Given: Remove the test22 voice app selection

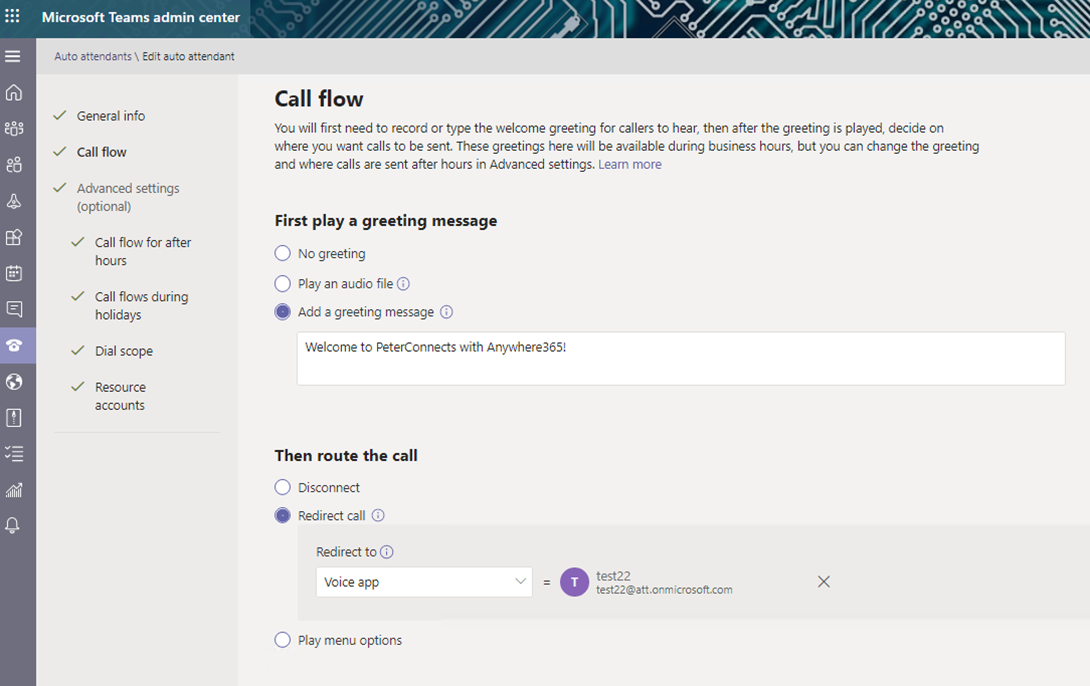Looking at the screenshot, I should 823,582.
